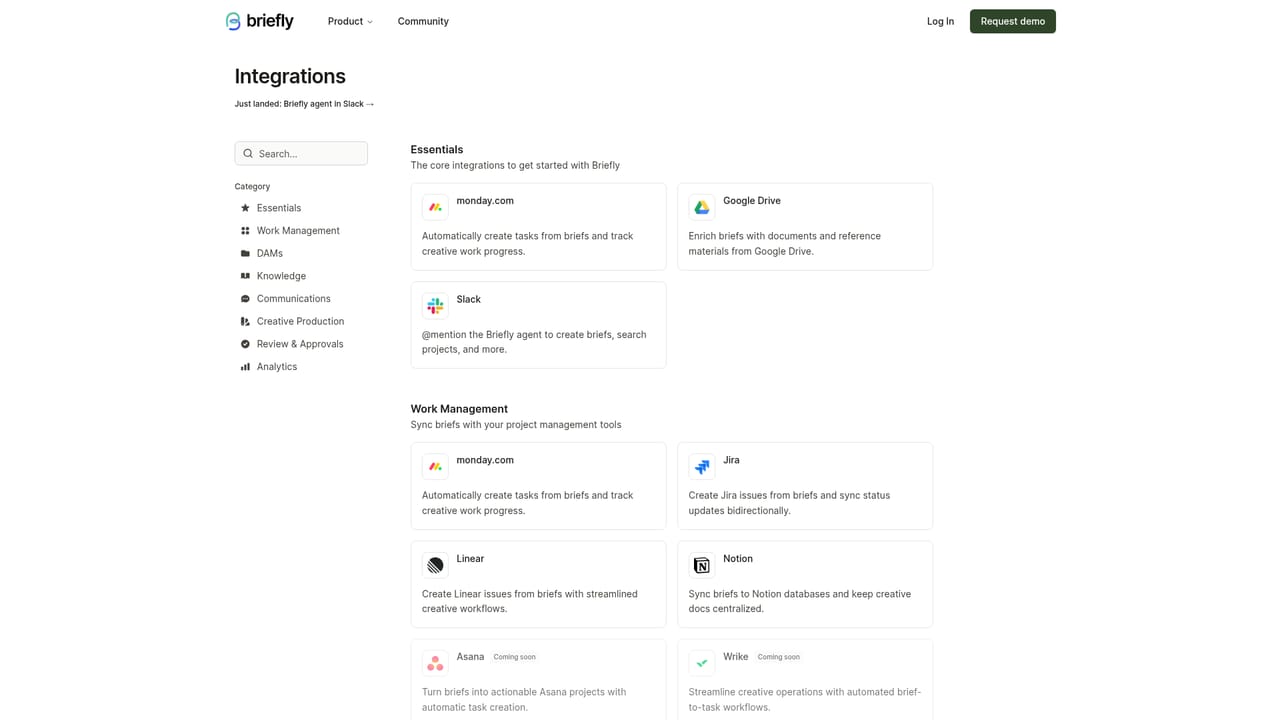The width and height of the screenshot is (1280, 720).
Task: Click the grid icon beside Work Management
Action: (245, 231)
